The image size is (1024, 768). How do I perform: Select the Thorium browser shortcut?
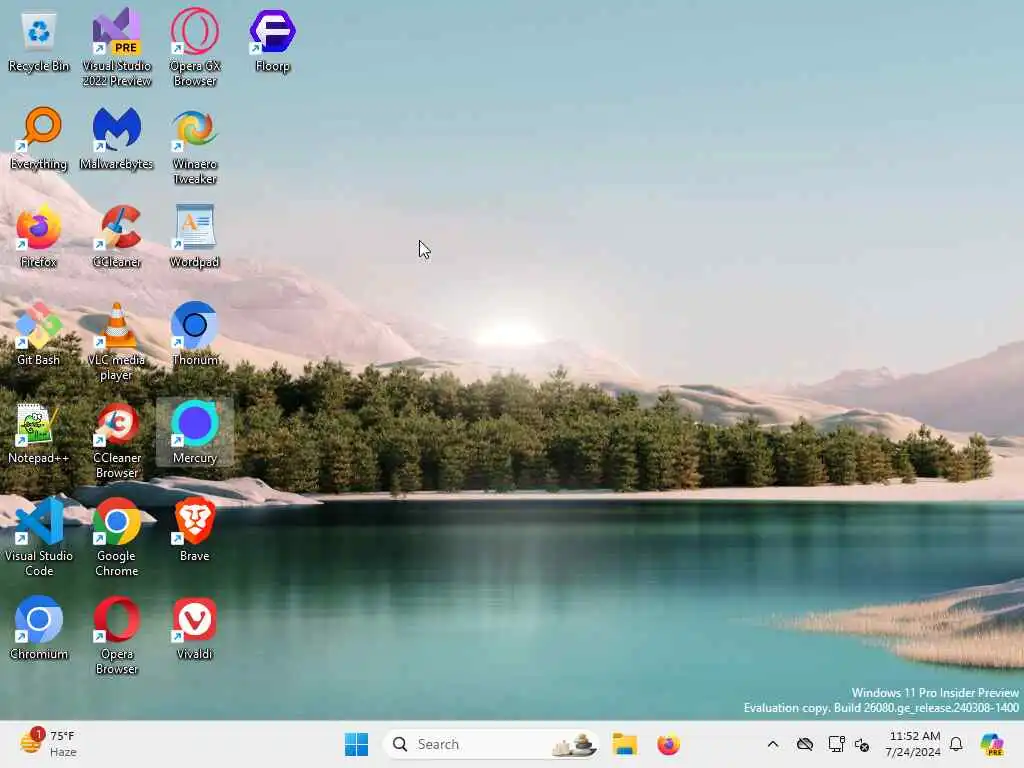pyautogui.click(x=195, y=335)
